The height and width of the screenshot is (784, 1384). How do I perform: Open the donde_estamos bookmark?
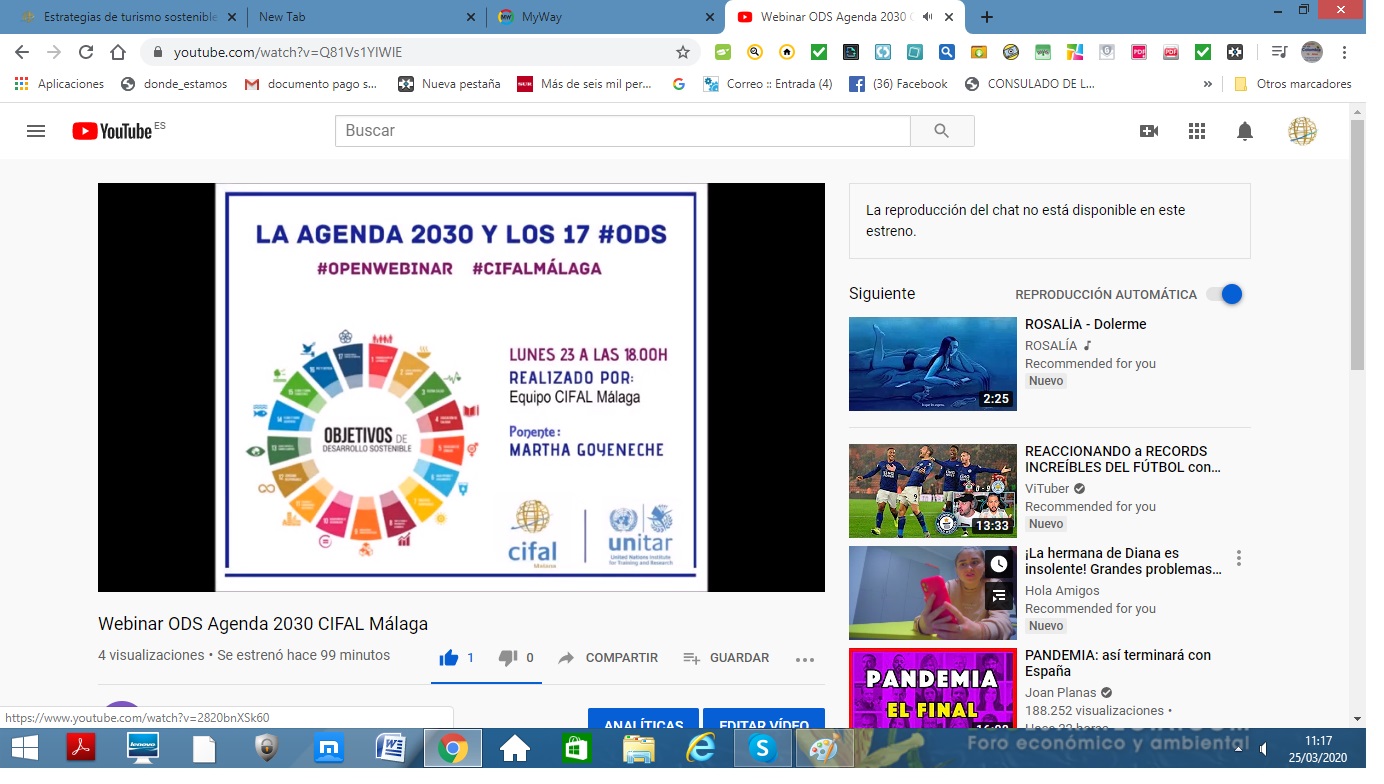point(174,84)
